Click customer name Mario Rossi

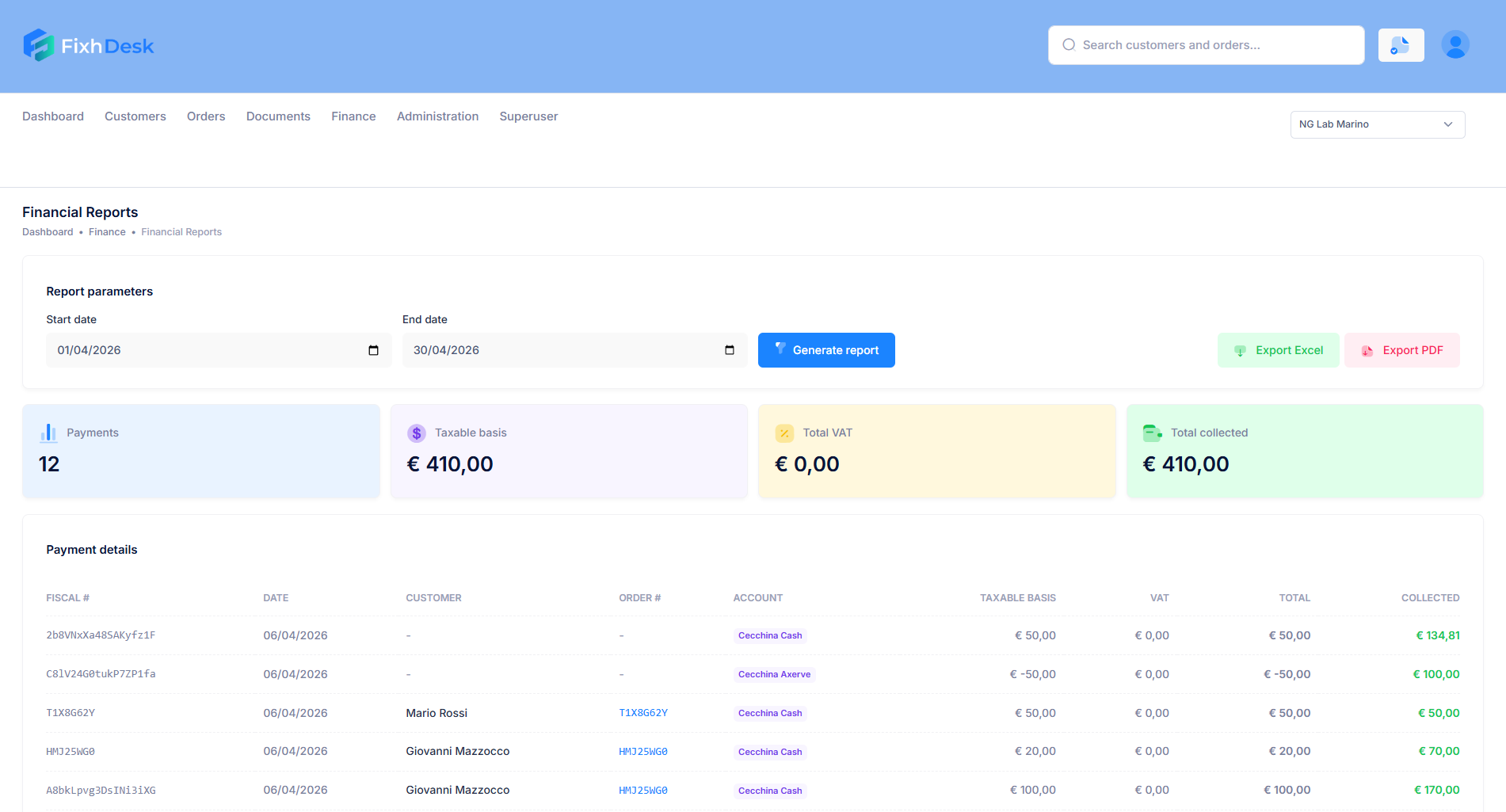coord(437,713)
